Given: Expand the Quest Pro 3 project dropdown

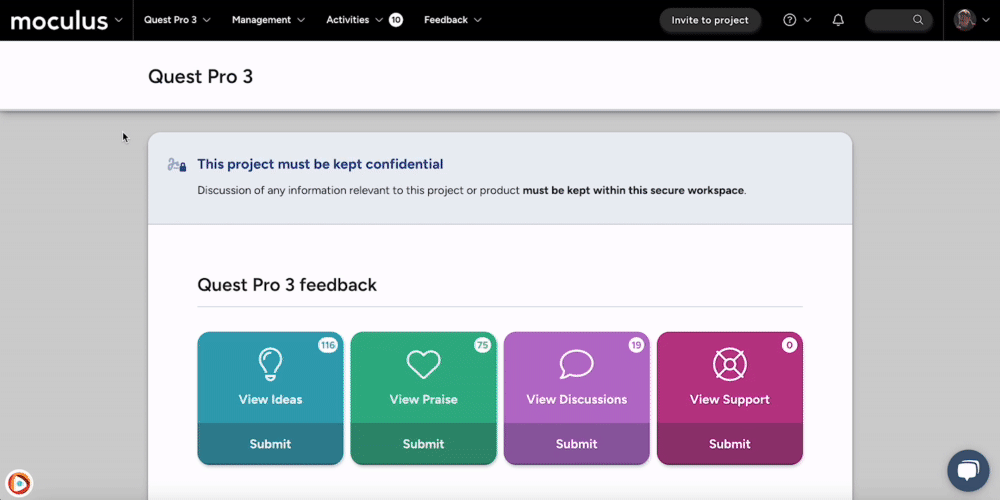Looking at the screenshot, I should pyautogui.click(x=177, y=20).
